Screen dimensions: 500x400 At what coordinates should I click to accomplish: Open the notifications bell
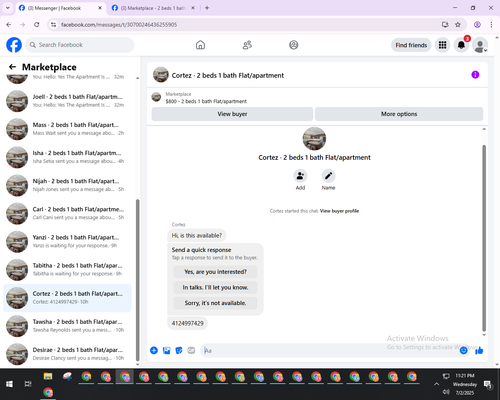[461, 45]
